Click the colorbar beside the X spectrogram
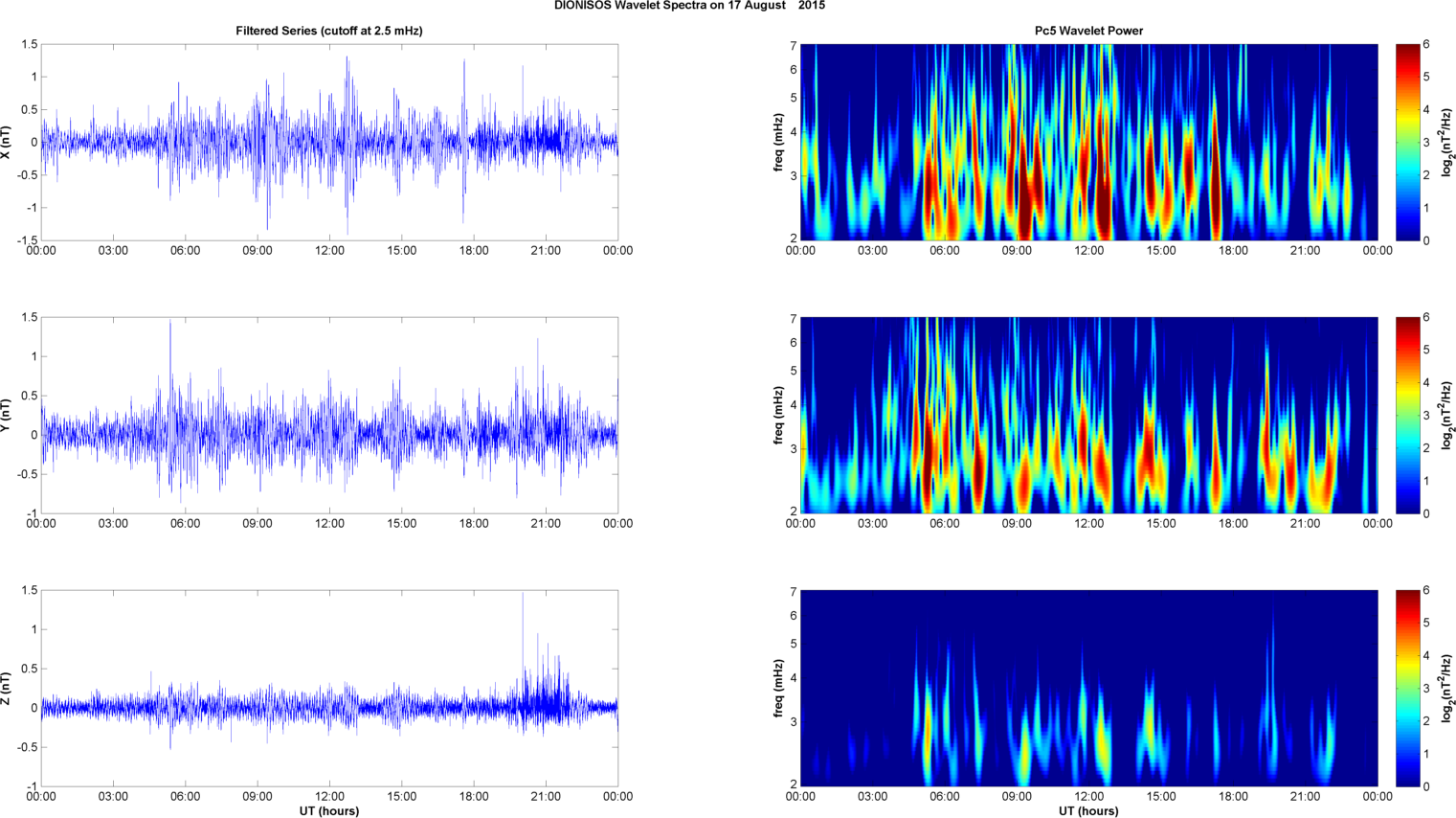The image size is (1456, 818). click(x=1408, y=143)
